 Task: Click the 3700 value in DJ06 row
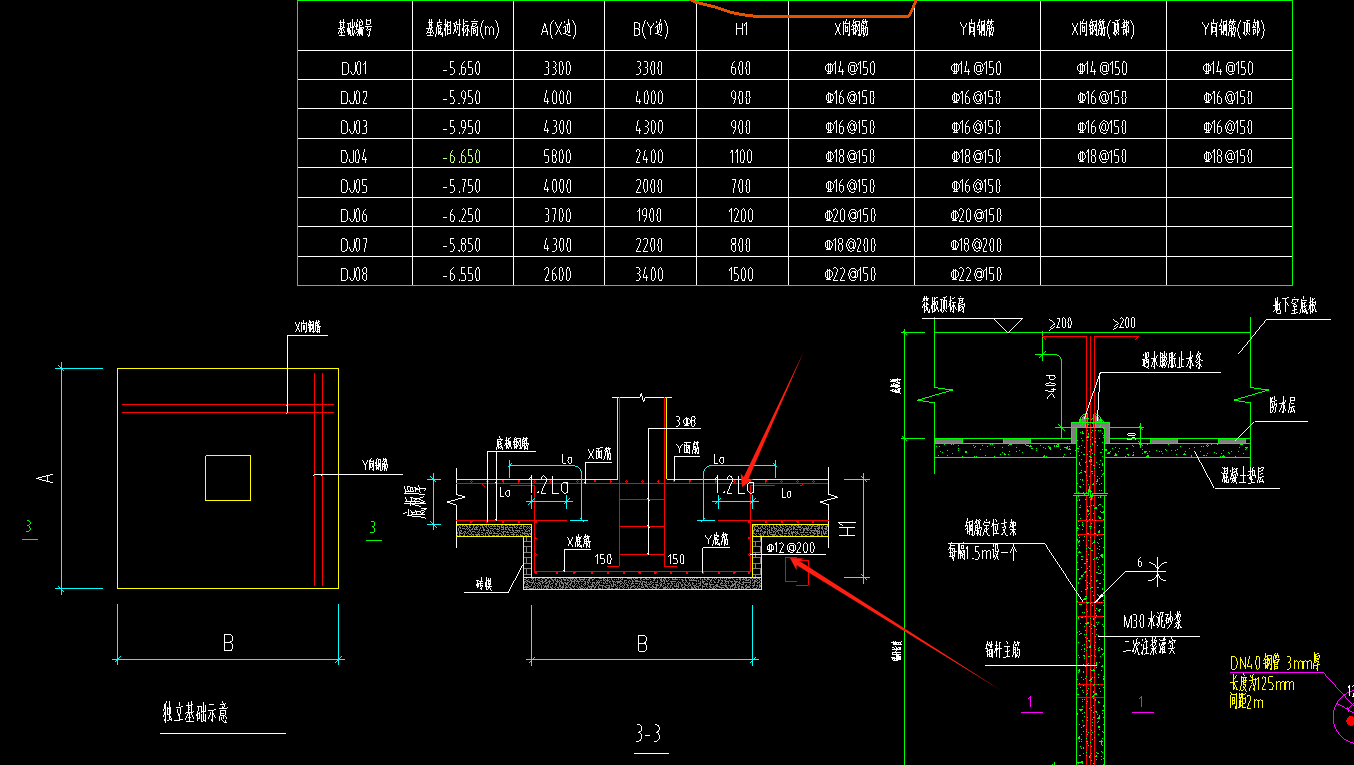coord(557,215)
